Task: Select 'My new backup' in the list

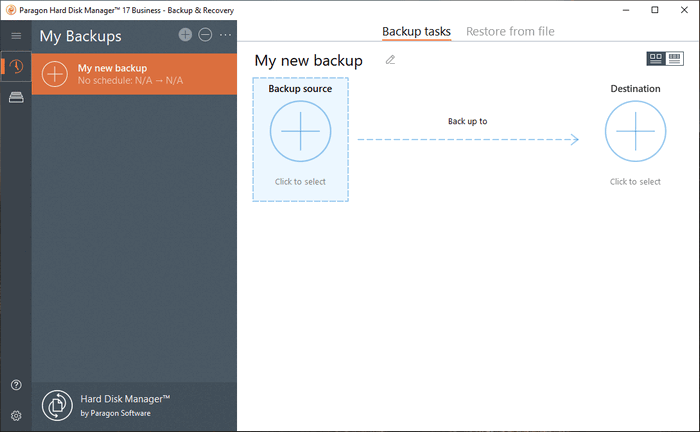Action: click(x=135, y=74)
